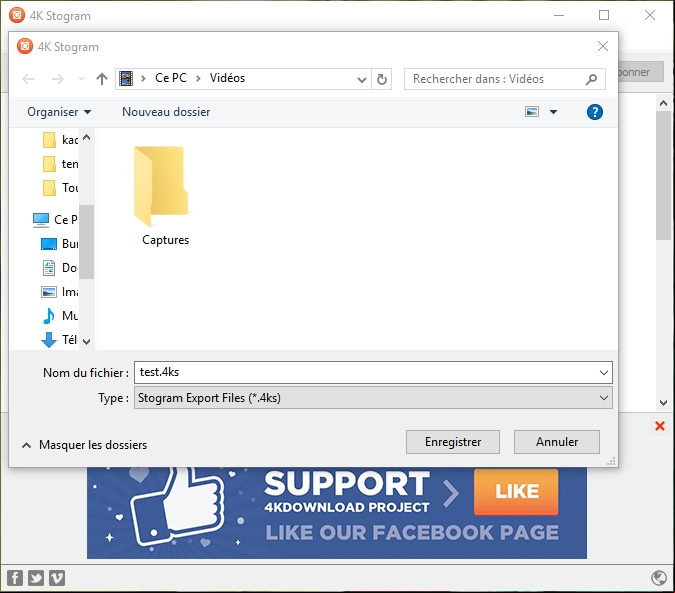The height and width of the screenshot is (593, 675).
Task: Click the main window vertical scrollbar thumb
Action: (663, 176)
